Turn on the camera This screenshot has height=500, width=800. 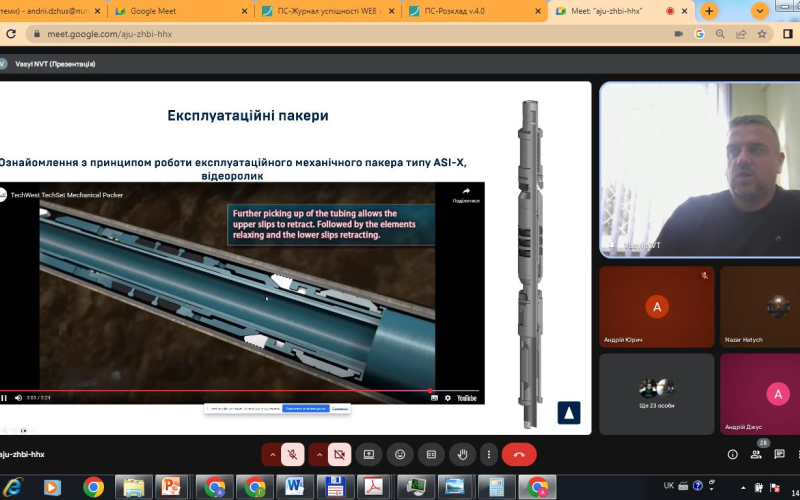click(x=339, y=454)
